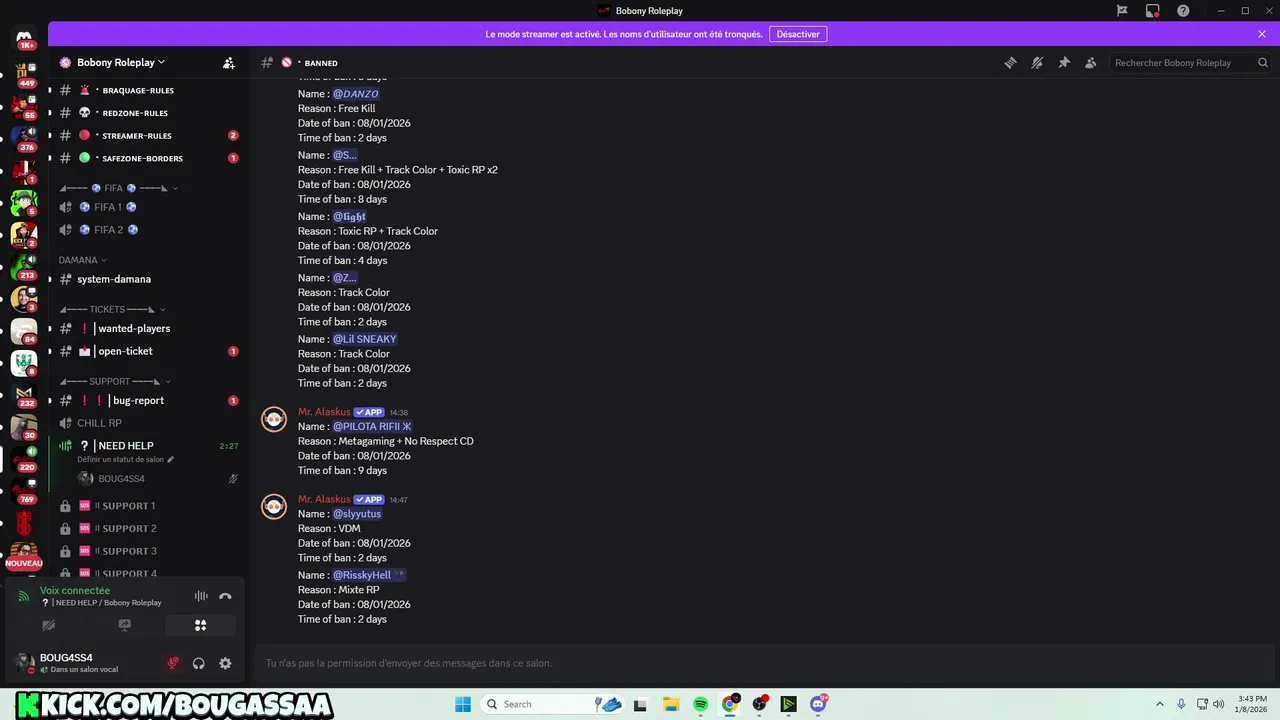This screenshot has height=720, width=1280.
Task: Click Définir un statut de salon link
Action: tap(125, 460)
